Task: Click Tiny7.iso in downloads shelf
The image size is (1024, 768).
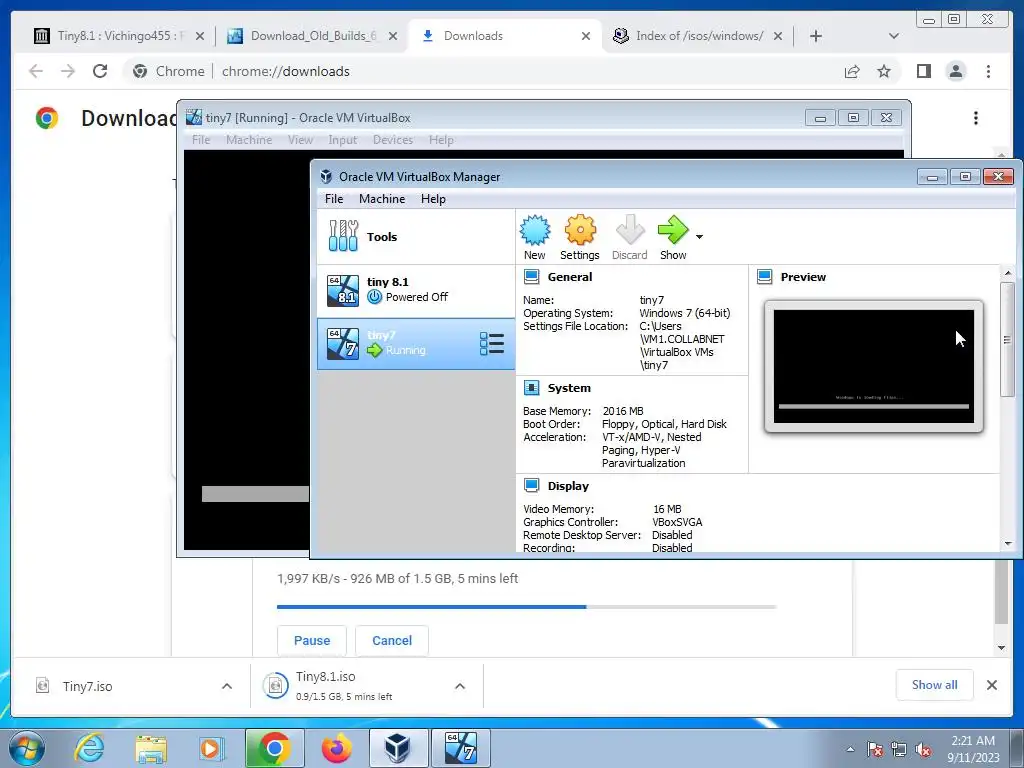Action: point(87,686)
